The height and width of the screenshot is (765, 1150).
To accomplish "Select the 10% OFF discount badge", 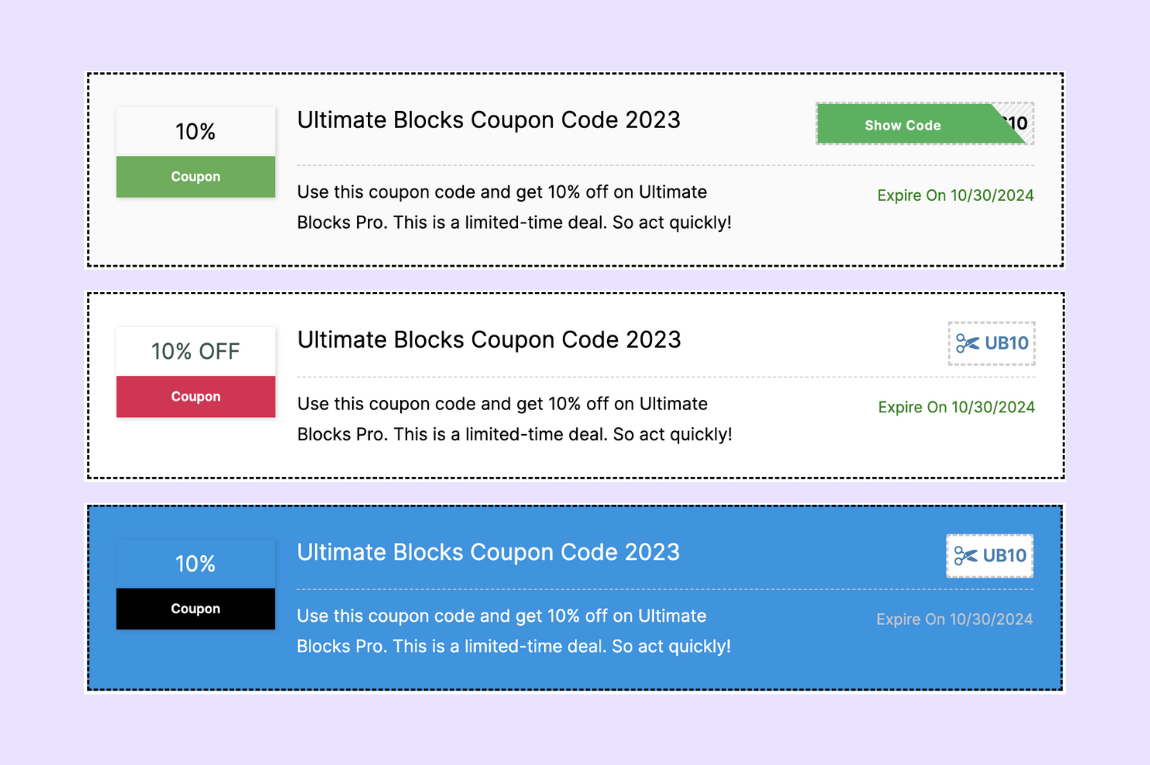I will coord(196,351).
